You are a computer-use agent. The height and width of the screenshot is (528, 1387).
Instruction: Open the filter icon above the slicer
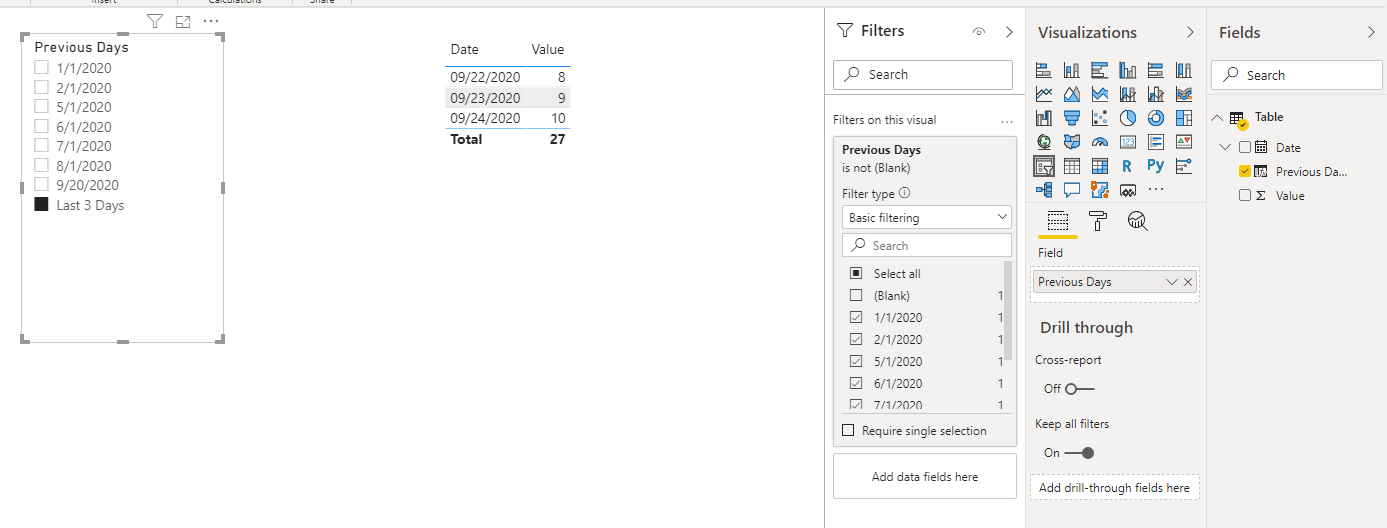coord(154,21)
